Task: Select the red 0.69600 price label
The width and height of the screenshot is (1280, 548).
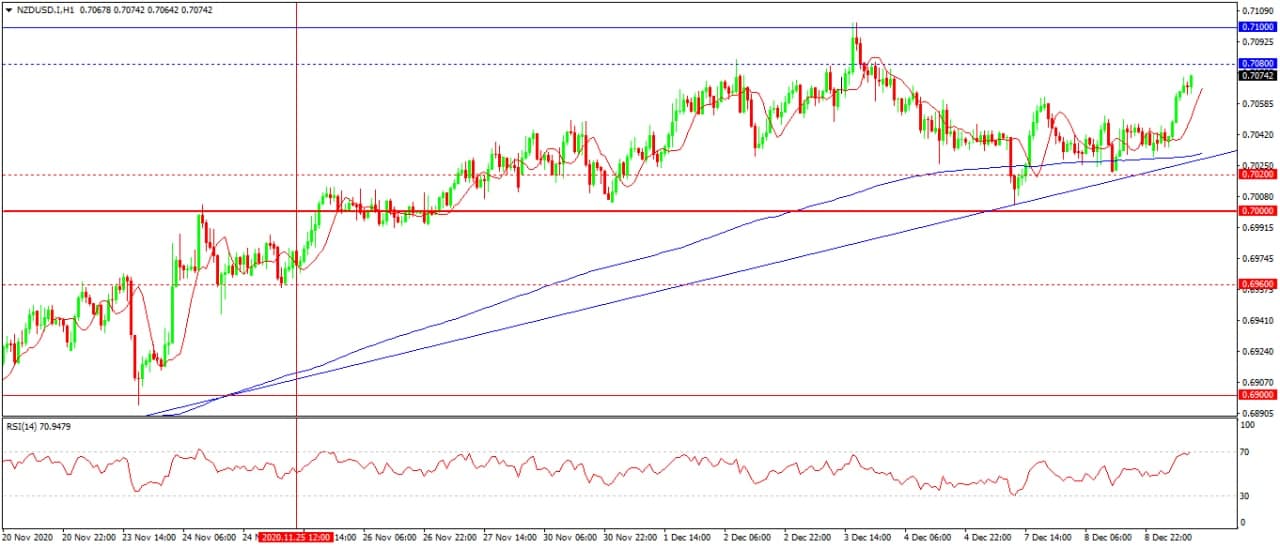Action: pos(1255,284)
